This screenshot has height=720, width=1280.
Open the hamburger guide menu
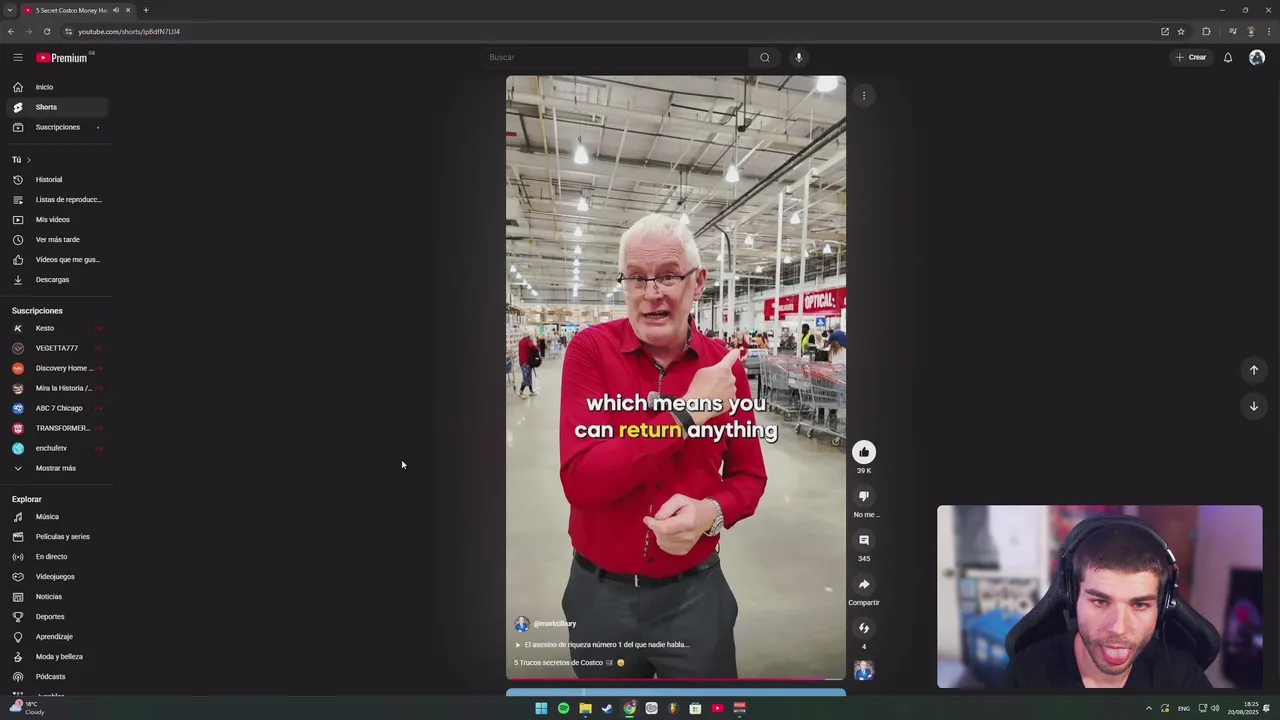(17, 57)
